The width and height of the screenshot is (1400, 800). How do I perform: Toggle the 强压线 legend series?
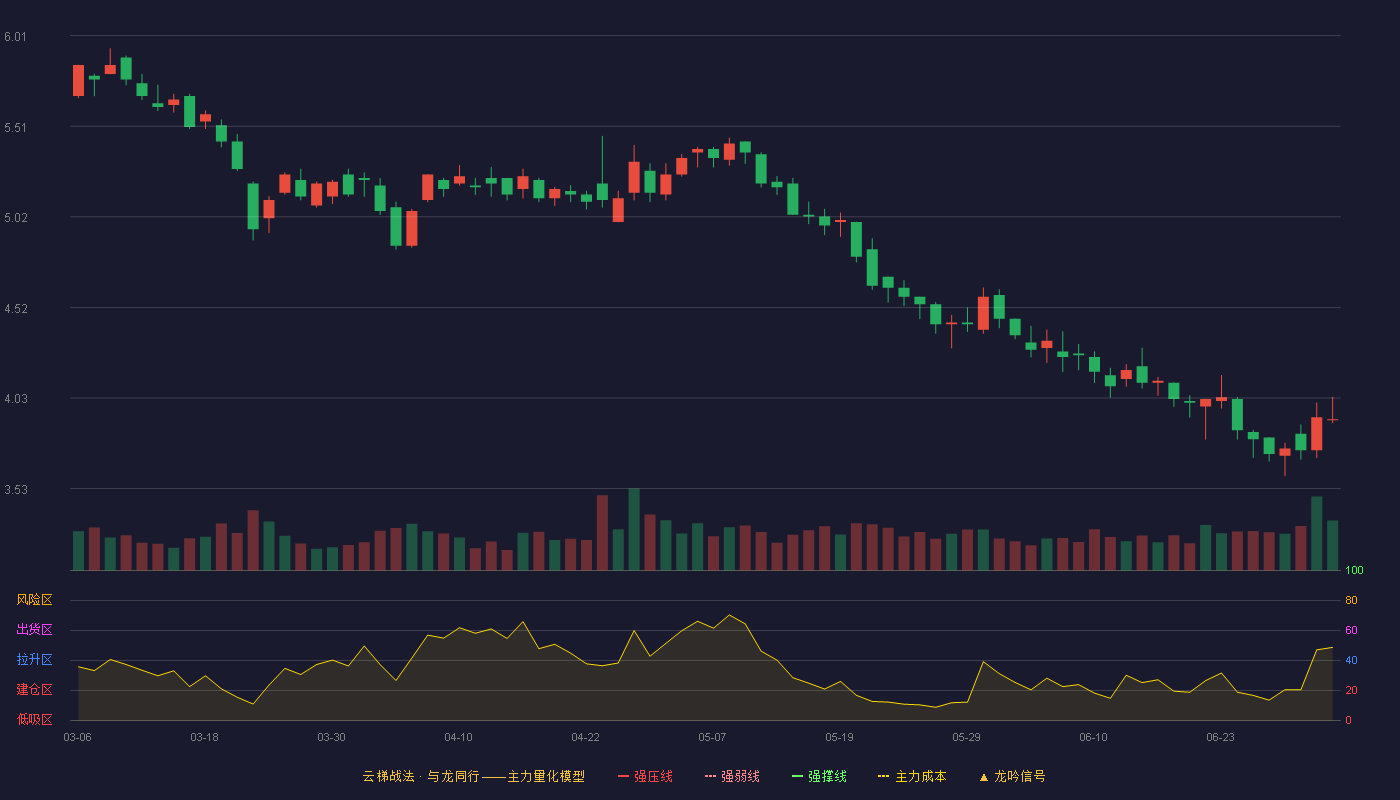pyautogui.click(x=645, y=776)
